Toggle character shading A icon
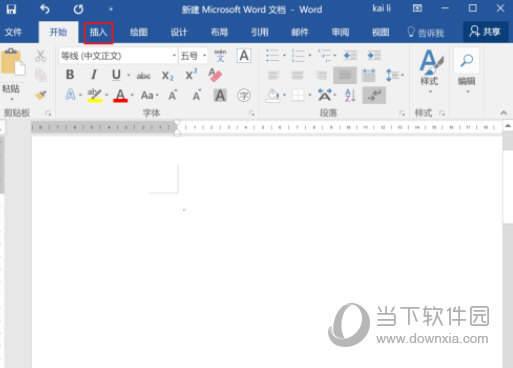 pyautogui.click(x=220, y=96)
